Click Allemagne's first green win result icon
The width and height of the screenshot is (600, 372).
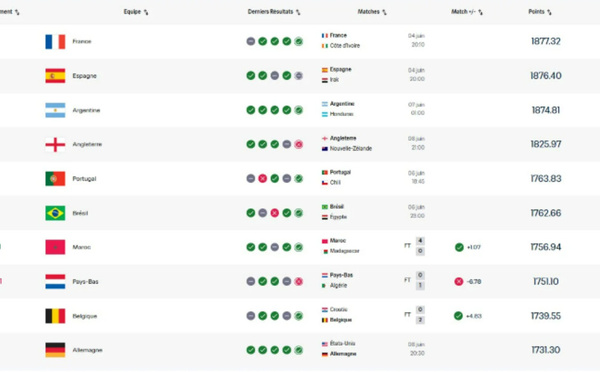tap(251, 350)
